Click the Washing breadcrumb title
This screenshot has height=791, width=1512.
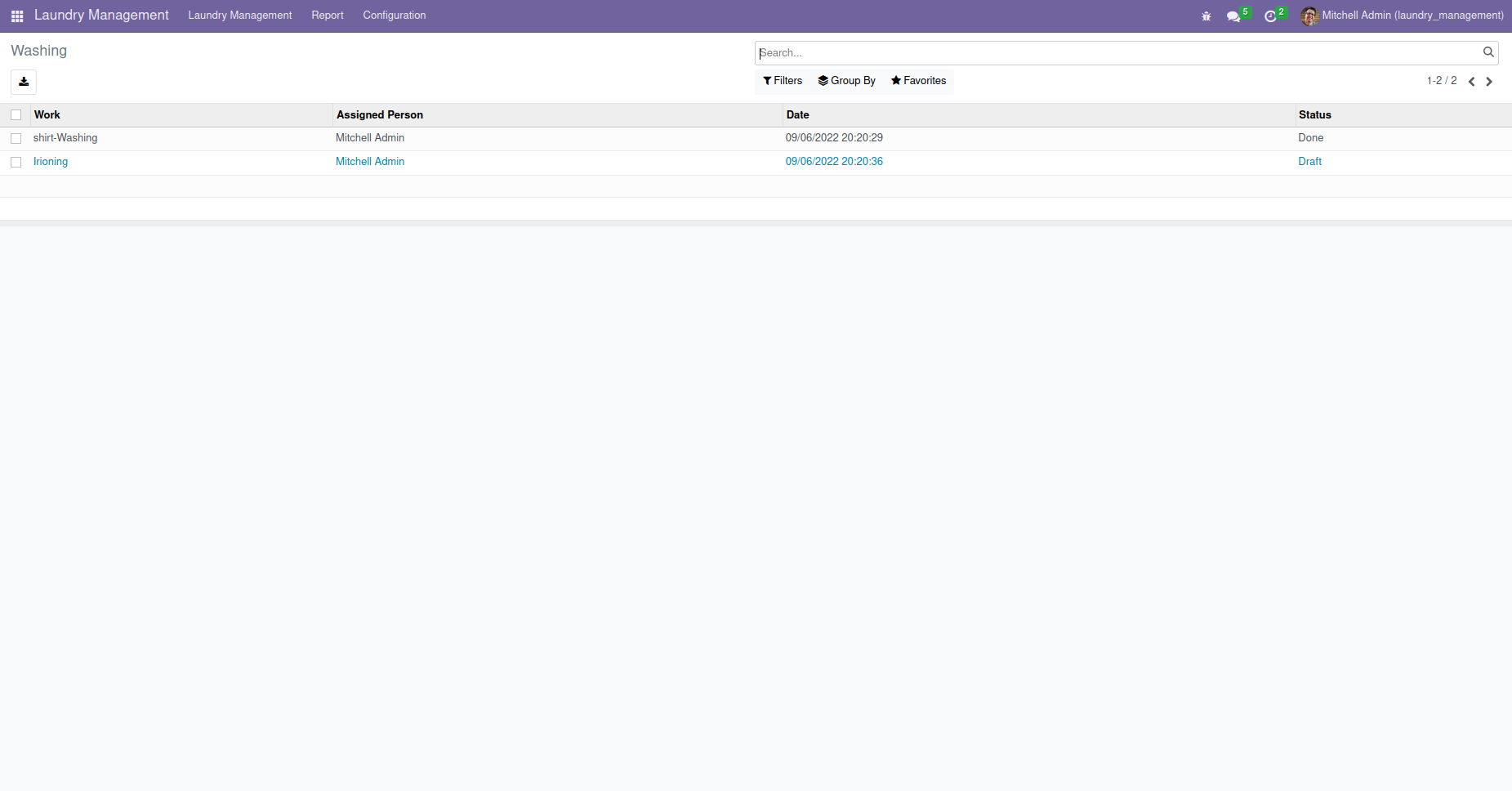(x=39, y=51)
